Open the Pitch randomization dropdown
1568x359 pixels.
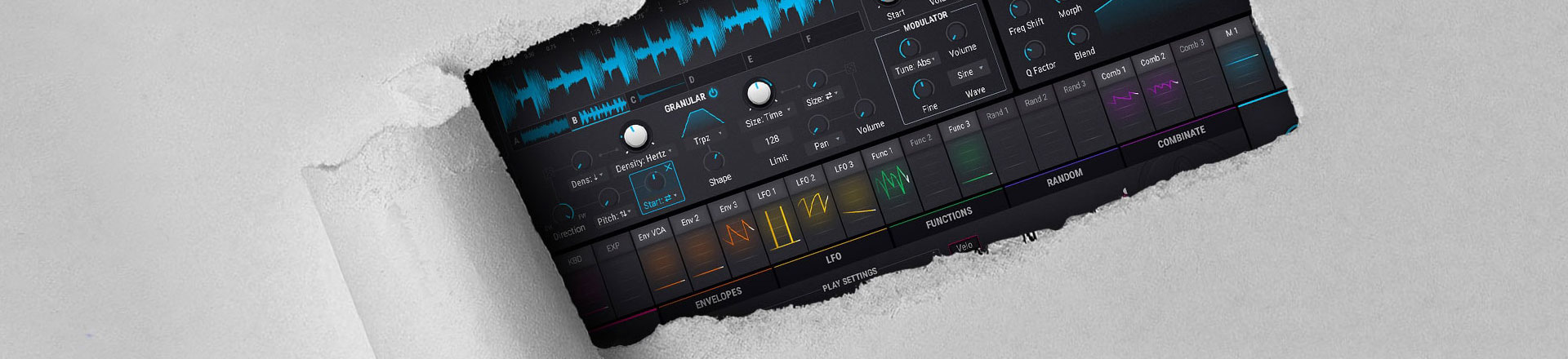[614, 217]
